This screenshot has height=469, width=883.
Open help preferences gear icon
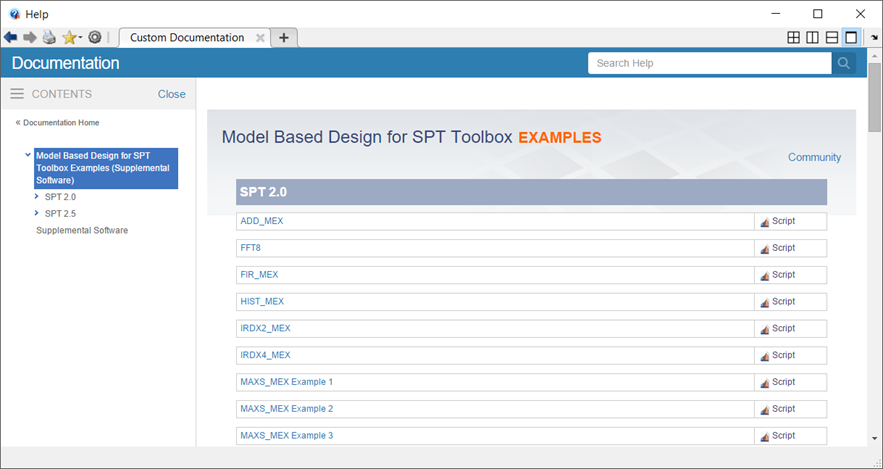(x=95, y=37)
